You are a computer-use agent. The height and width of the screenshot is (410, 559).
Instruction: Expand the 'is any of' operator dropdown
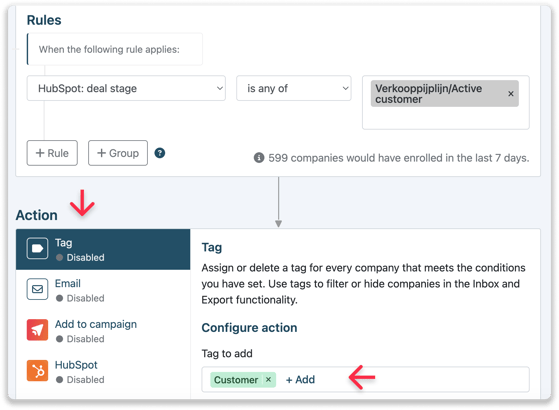click(294, 88)
